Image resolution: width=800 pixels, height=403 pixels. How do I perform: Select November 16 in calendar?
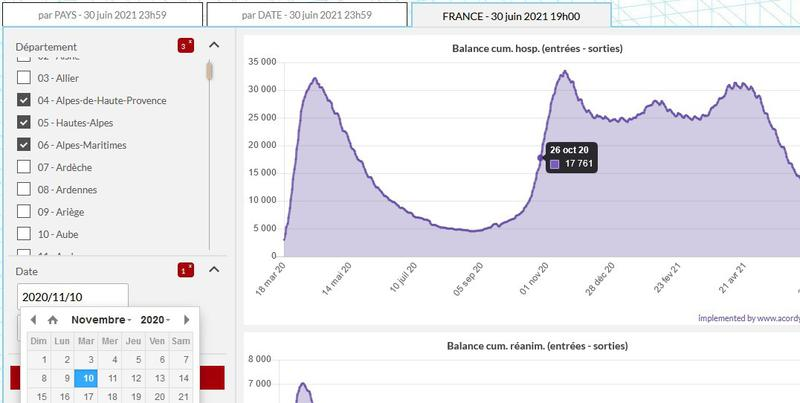62,397
